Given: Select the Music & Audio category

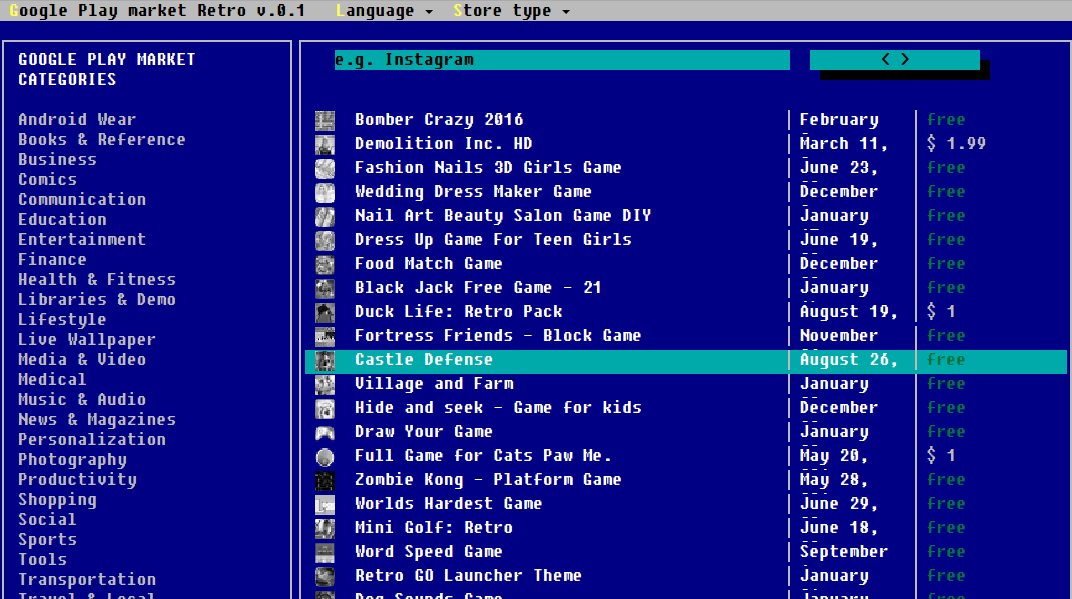Looking at the screenshot, I should pyautogui.click(x=82, y=399).
